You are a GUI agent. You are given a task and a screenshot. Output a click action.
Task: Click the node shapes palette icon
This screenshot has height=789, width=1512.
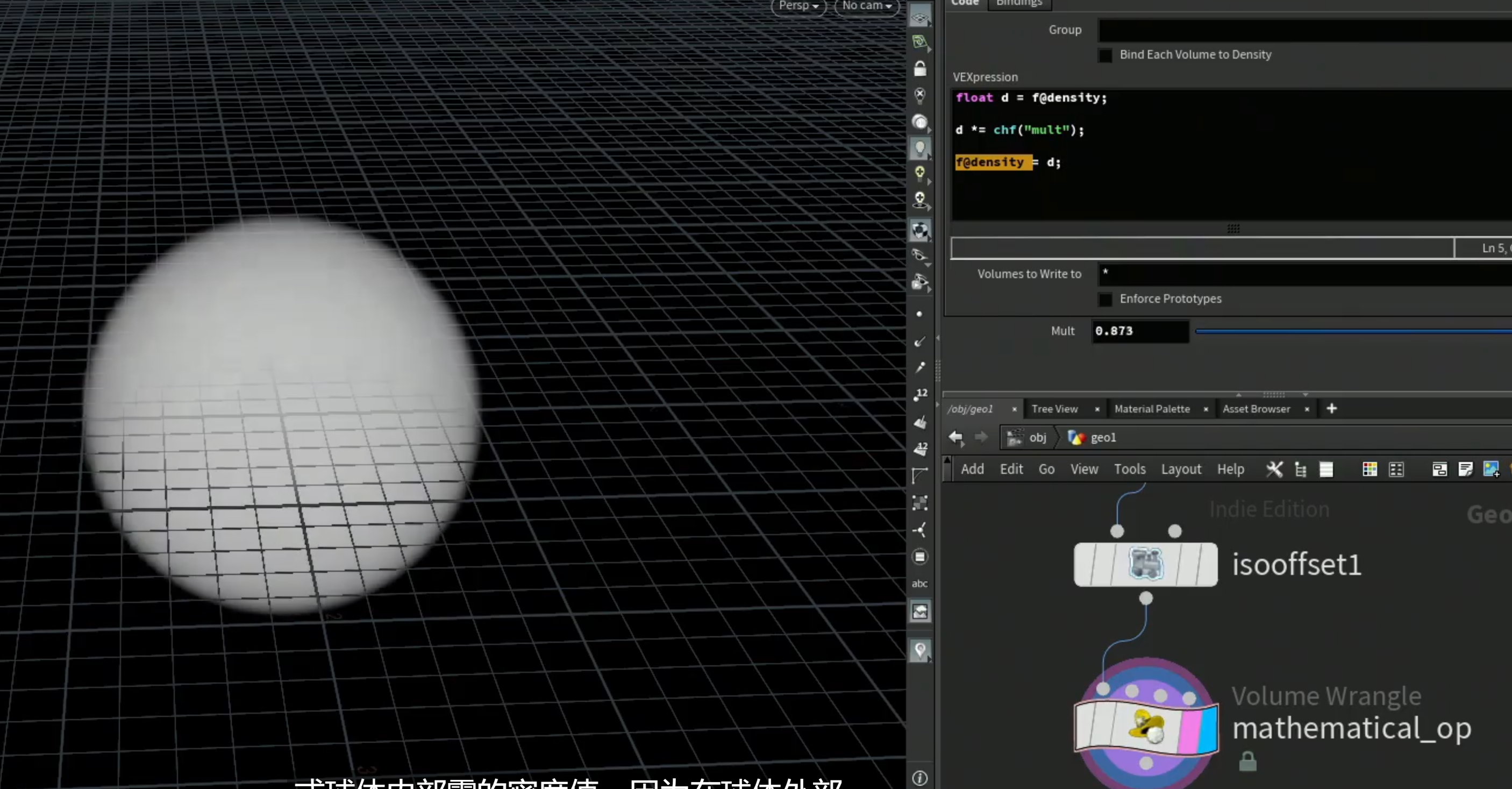pyautogui.click(x=1396, y=469)
